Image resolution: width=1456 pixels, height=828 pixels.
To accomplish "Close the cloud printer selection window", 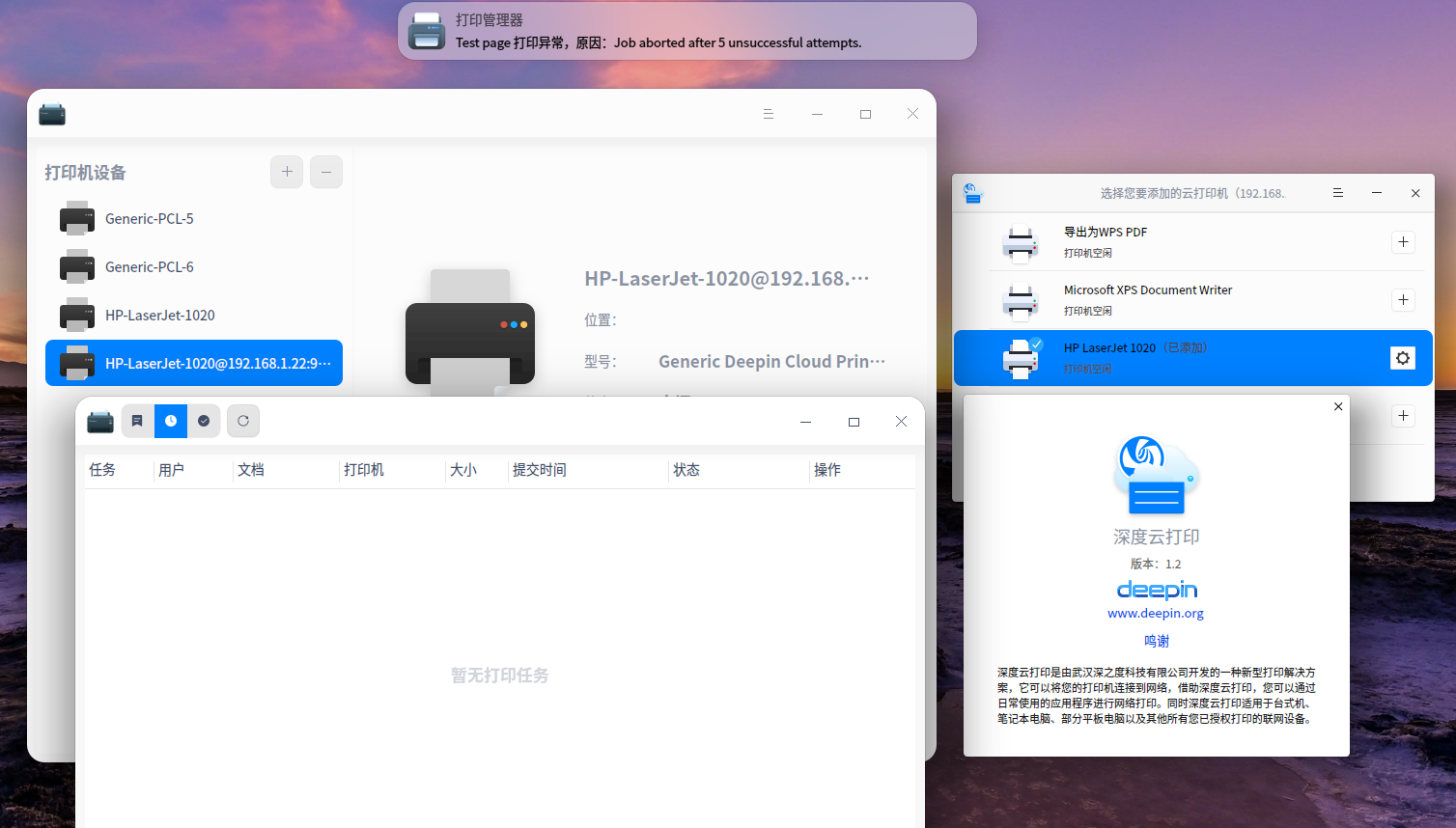I will coord(1415,193).
